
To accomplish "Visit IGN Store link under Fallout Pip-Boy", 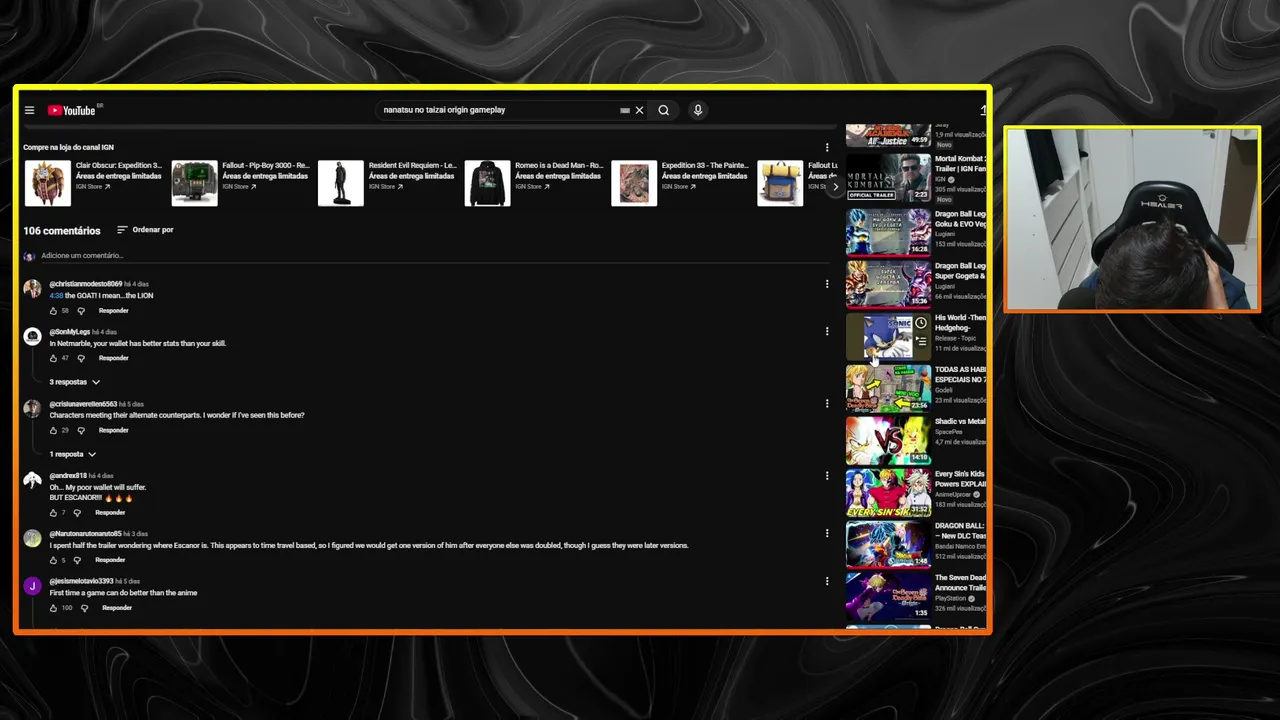I will 238,186.
